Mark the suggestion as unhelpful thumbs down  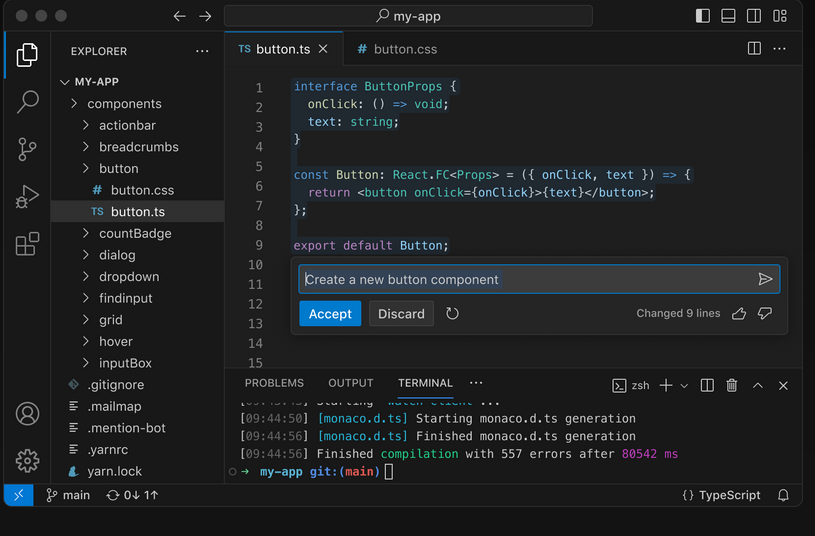click(x=765, y=313)
